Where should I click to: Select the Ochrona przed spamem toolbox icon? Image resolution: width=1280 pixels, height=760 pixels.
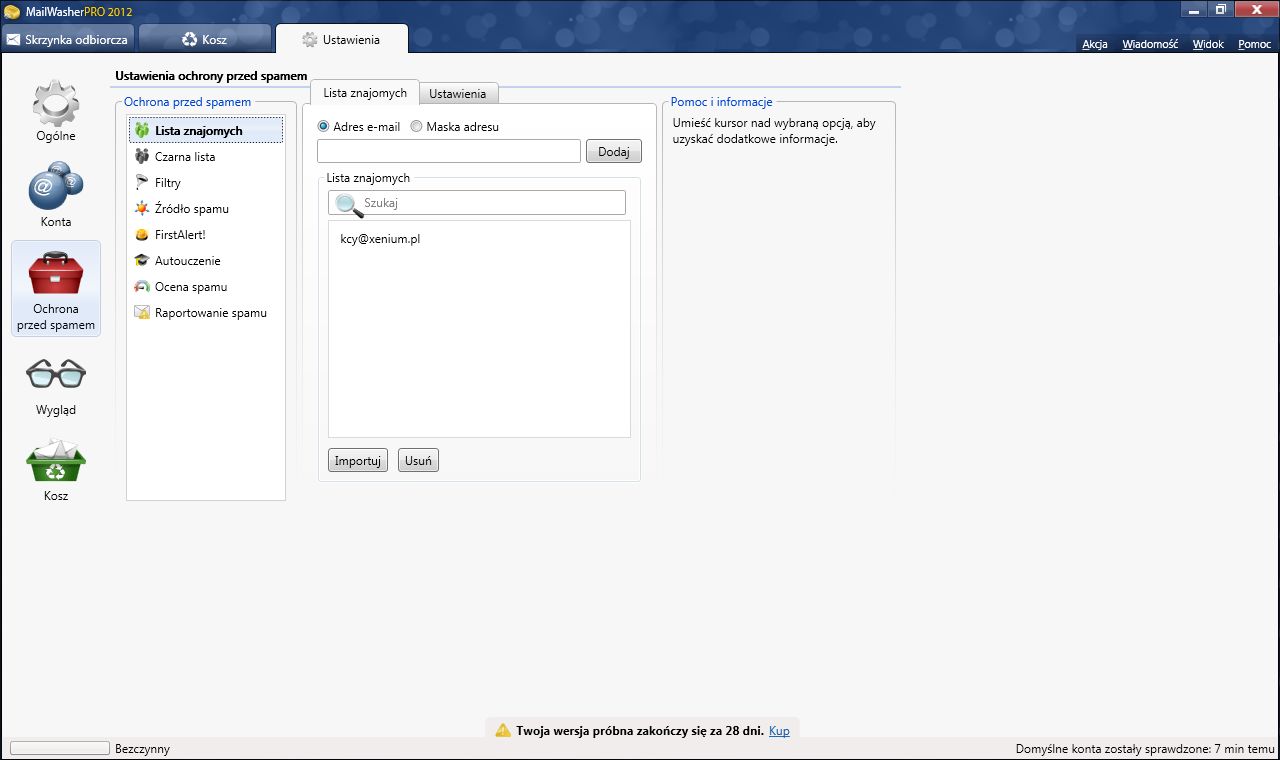(x=56, y=272)
